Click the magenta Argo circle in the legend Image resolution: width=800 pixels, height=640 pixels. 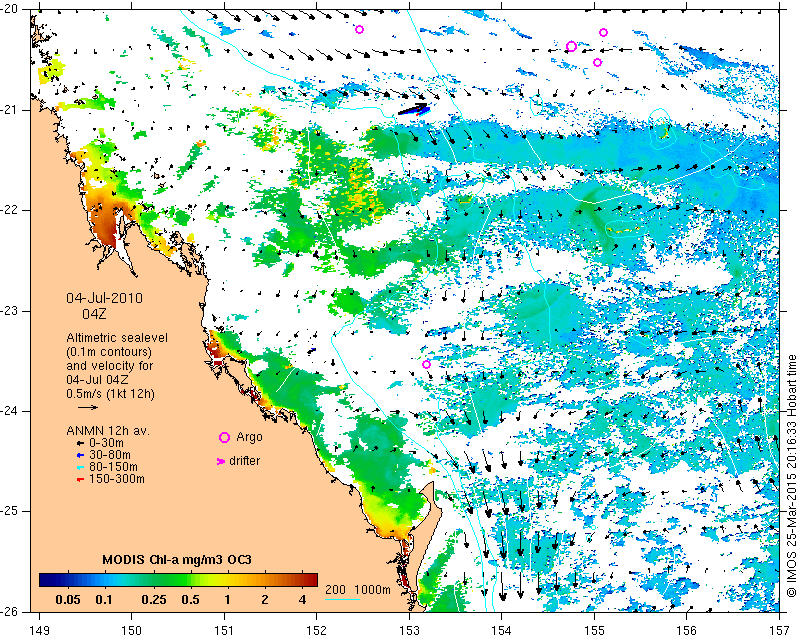pyautogui.click(x=224, y=437)
